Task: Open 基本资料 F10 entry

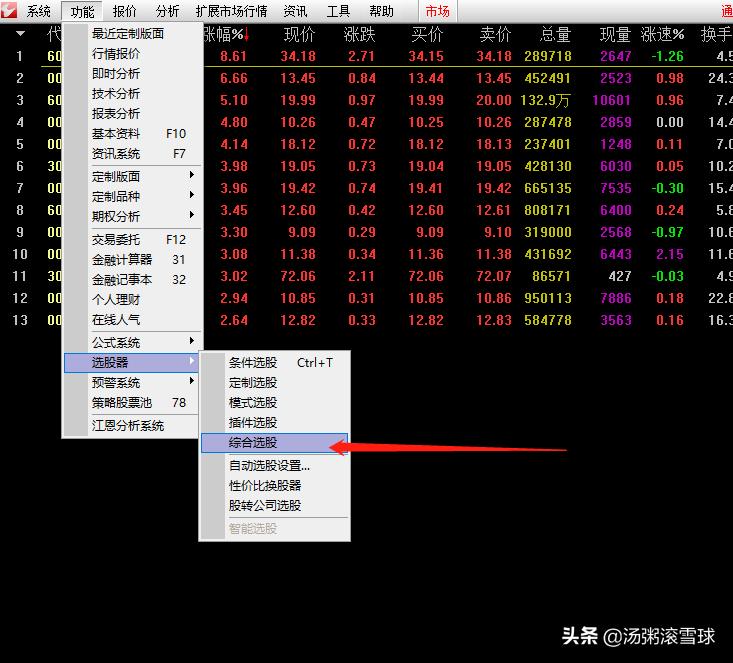Action: (131, 134)
